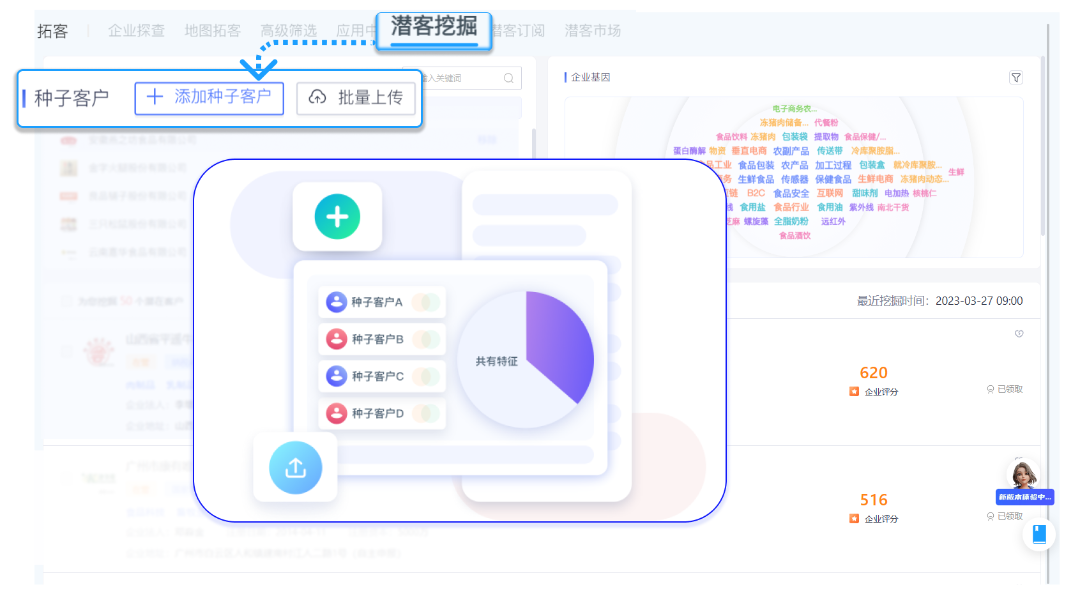Toggle the switch next to 种子客户C
Image resolution: width=1080 pixels, height=593 pixels.
(424, 377)
